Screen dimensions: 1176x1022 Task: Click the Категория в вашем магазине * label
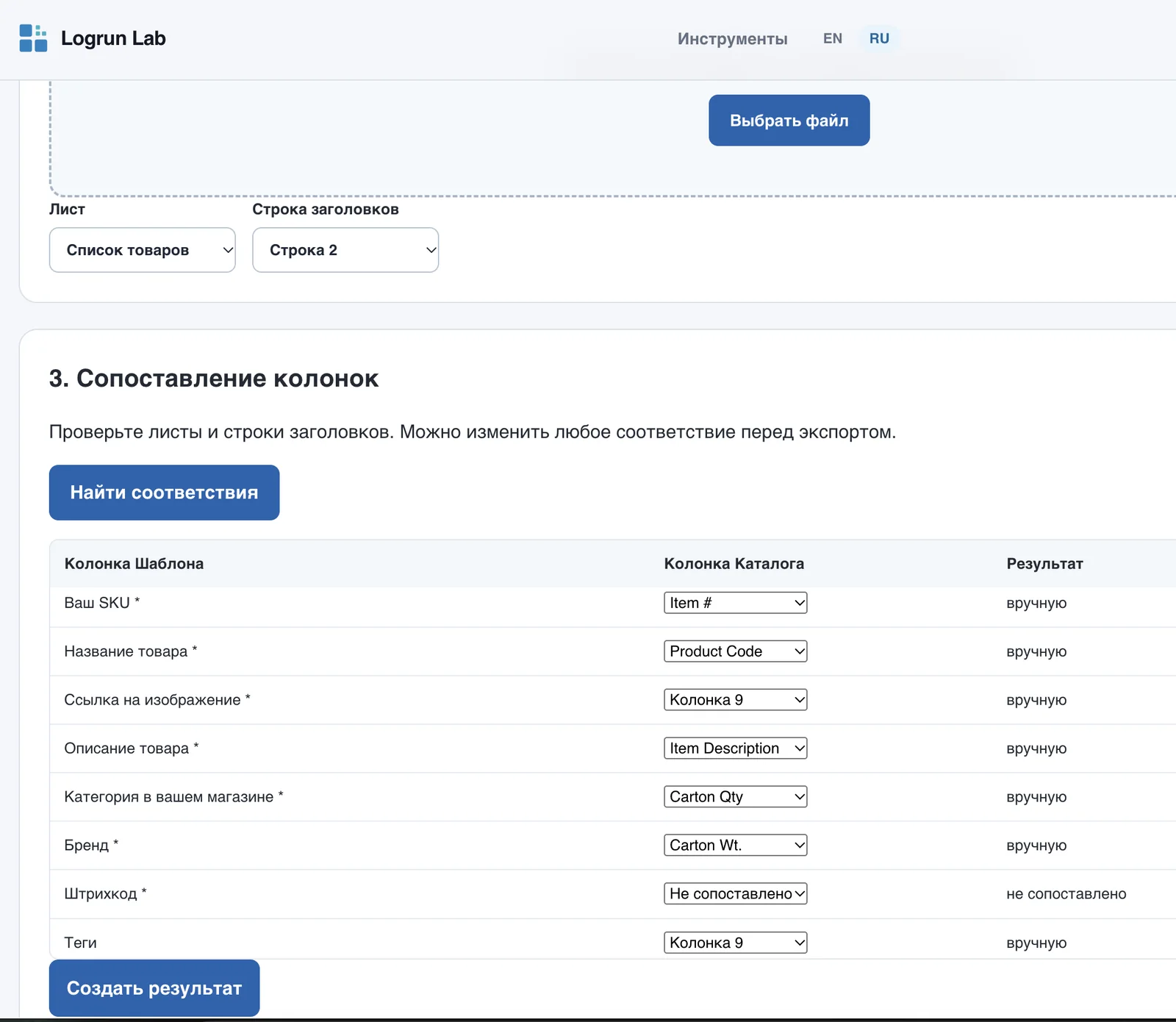(x=173, y=797)
